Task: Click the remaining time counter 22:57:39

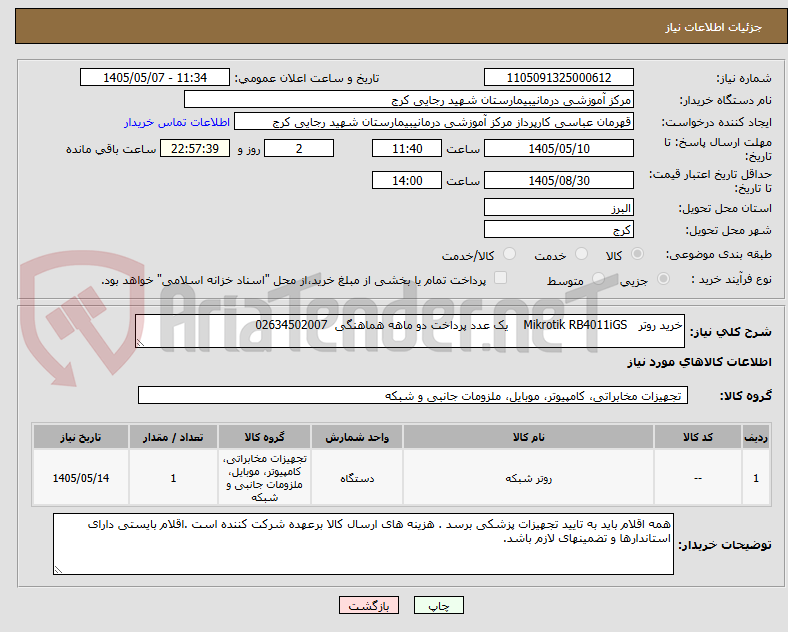Action: coord(195,149)
